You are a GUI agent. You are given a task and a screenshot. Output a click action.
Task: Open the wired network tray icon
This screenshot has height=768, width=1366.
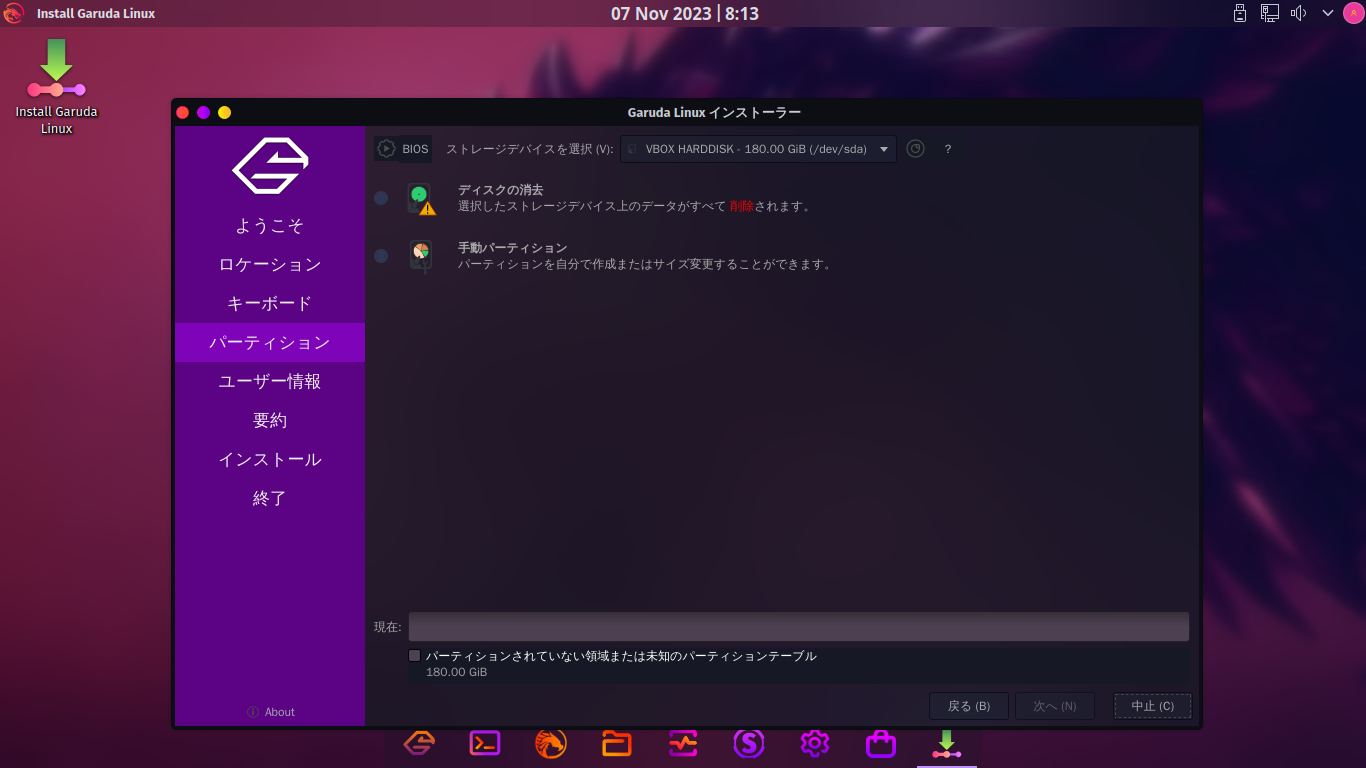[x=1270, y=13]
